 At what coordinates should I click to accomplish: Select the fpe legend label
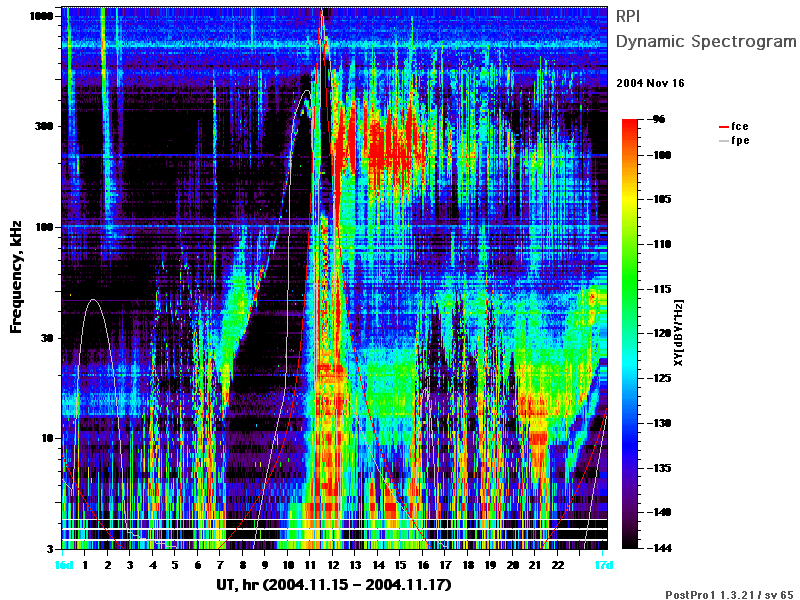pos(740,140)
